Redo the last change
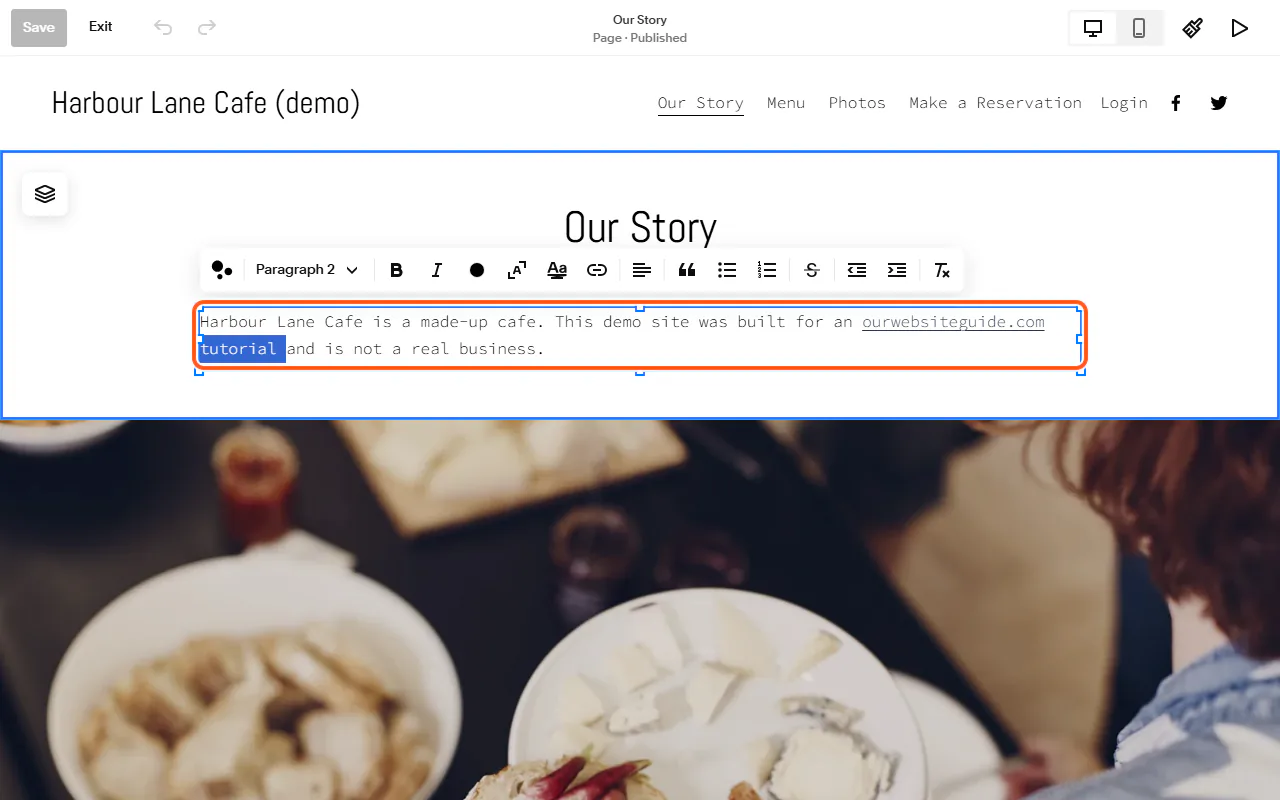 tap(207, 27)
